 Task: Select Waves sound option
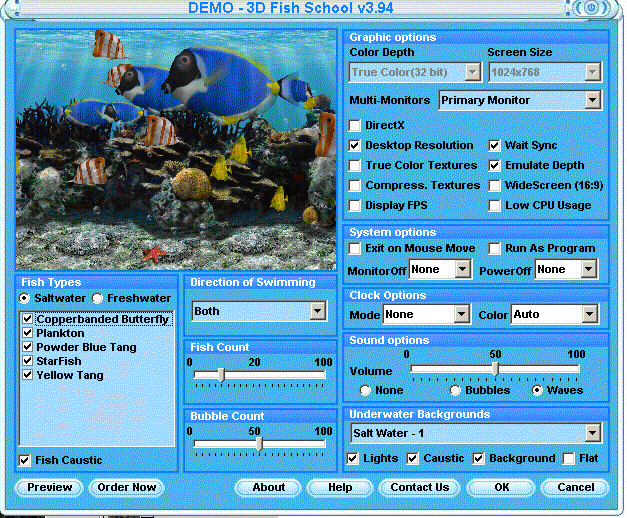pos(537,390)
